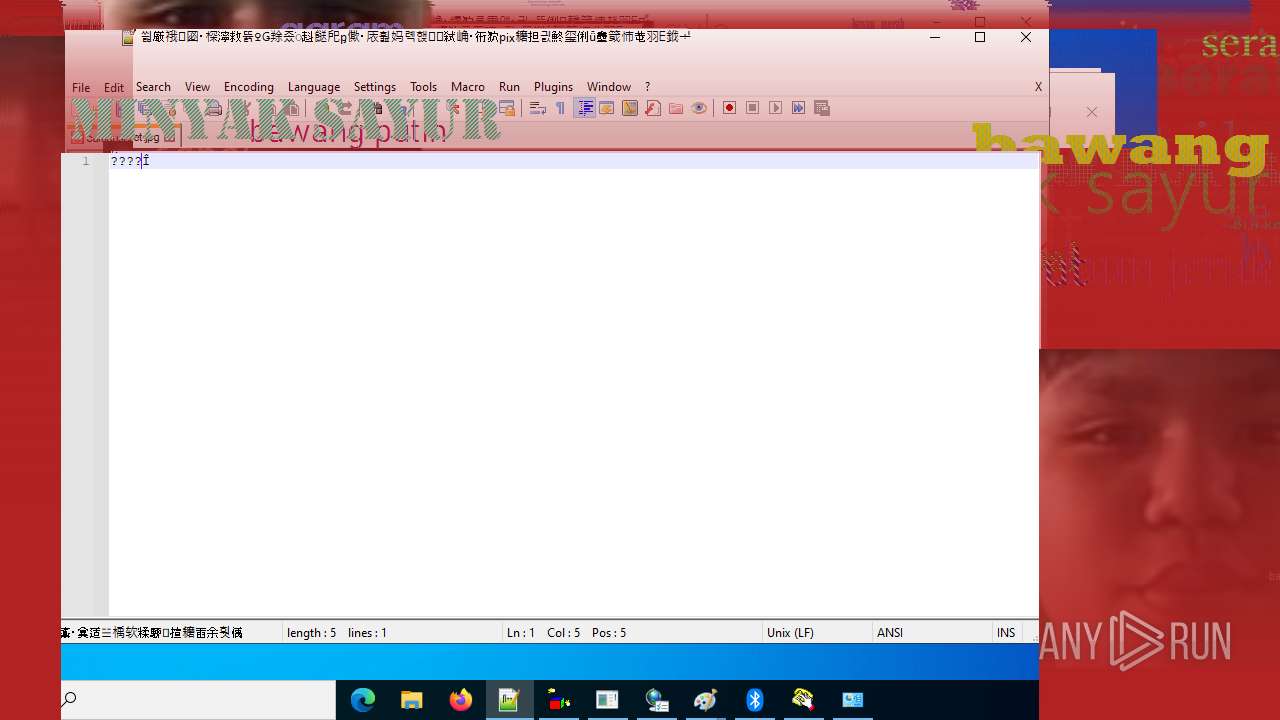Toggle the Monitoring eye icon
Image resolution: width=1280 pixels, height=720 pixels.
[x=699, y=108]
